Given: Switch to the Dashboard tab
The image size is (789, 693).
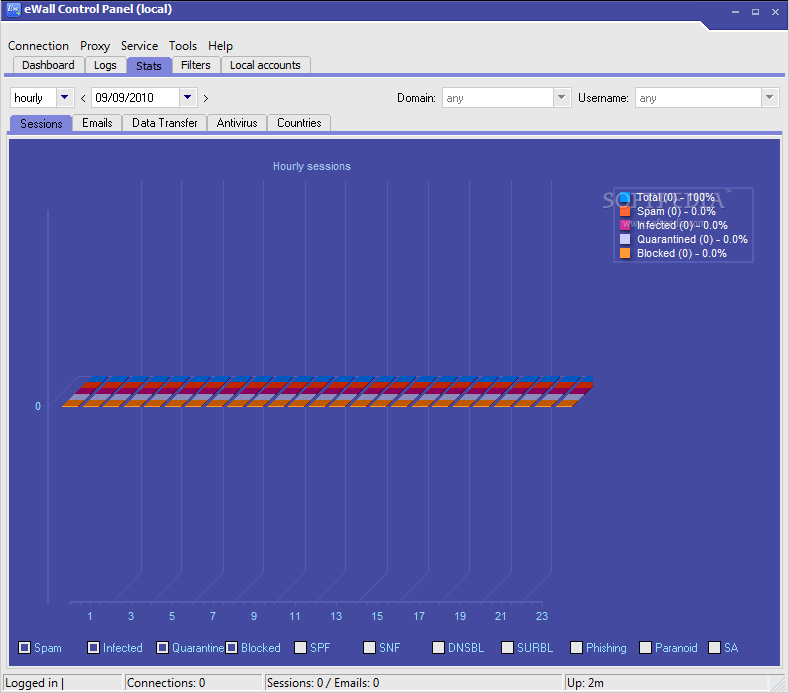Looking at the screenshot, I should [x=48, y=65].
